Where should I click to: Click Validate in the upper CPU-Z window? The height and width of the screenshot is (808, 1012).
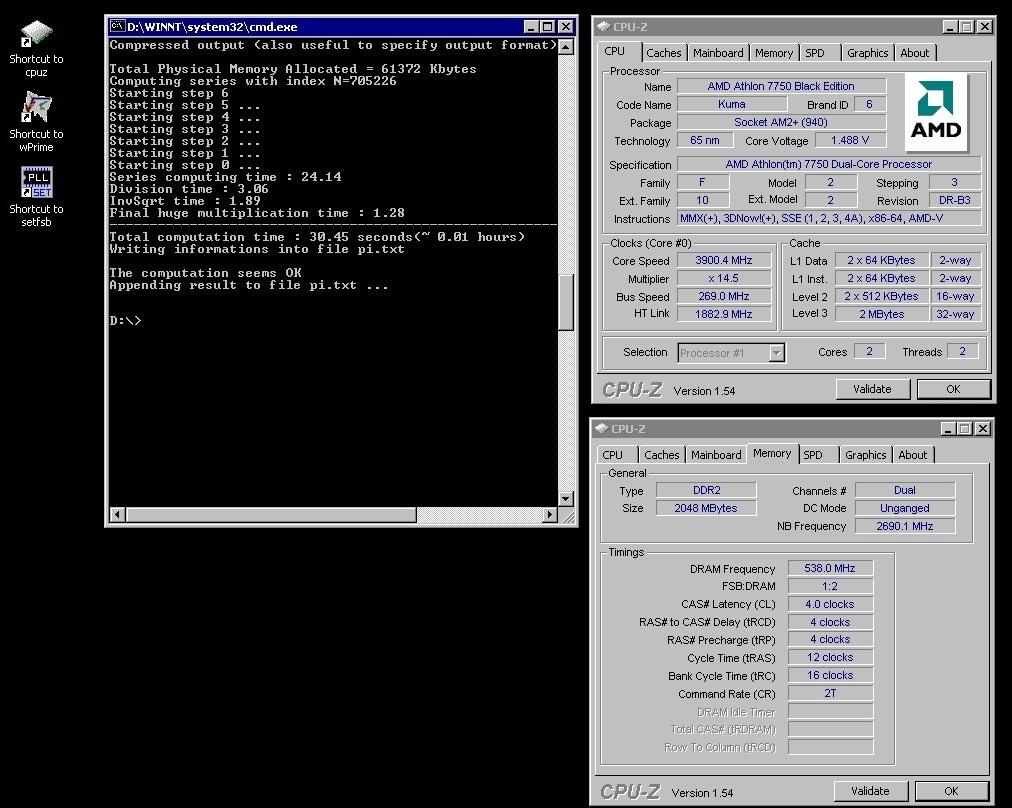click(x=873, y=389)
